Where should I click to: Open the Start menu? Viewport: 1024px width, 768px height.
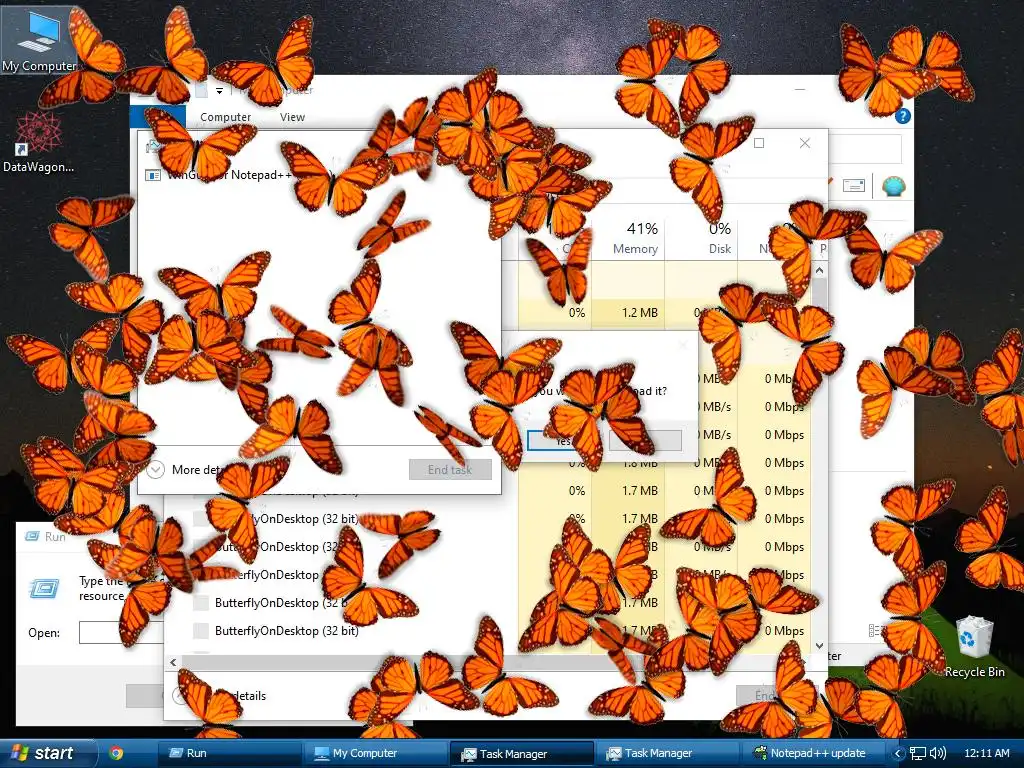(x=46, y=754)
